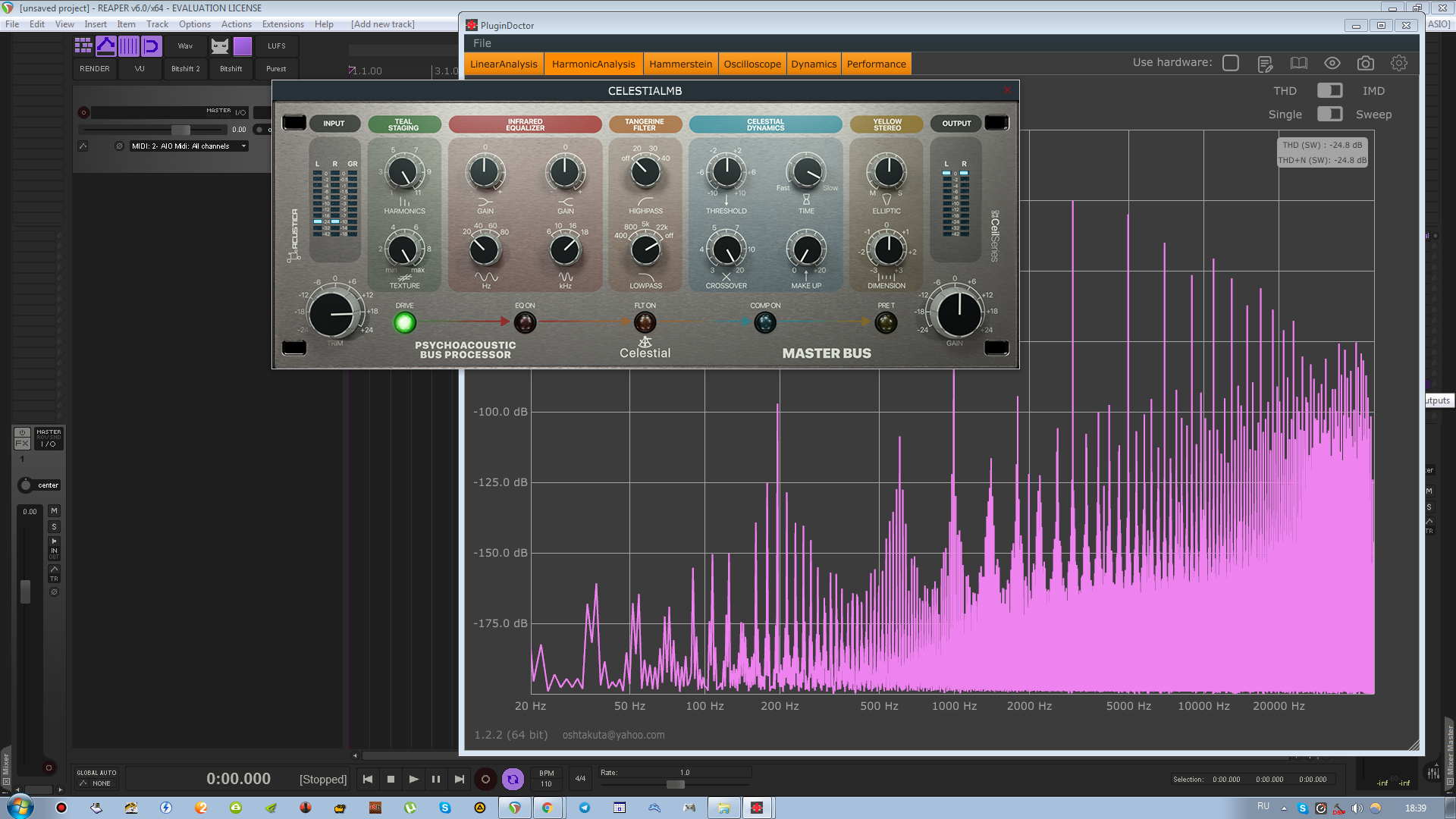Close the CELESTIALMB plugin window

[x=1007, y=90]
